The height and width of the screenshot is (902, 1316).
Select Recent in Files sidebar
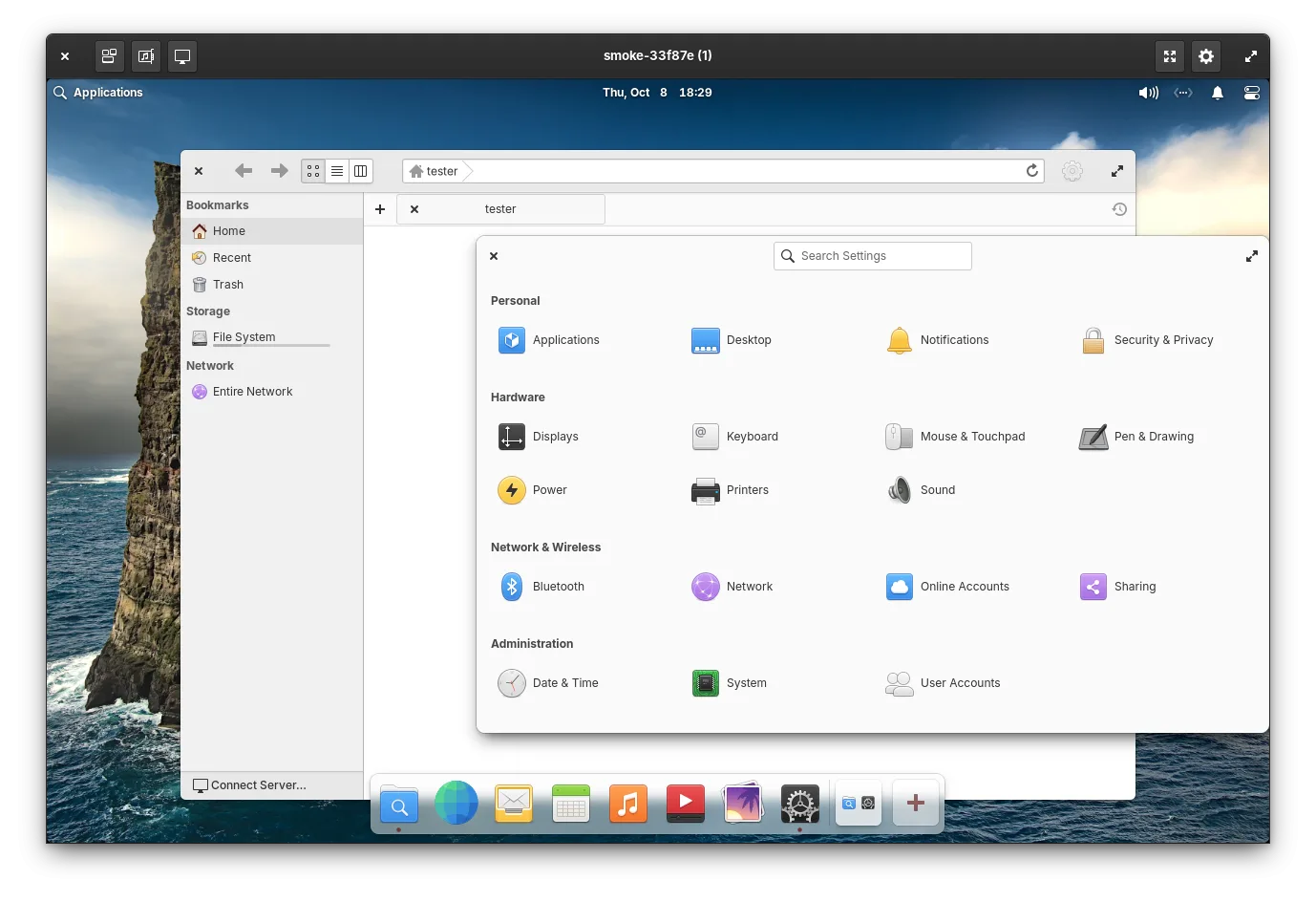click(x=272, y=258)
